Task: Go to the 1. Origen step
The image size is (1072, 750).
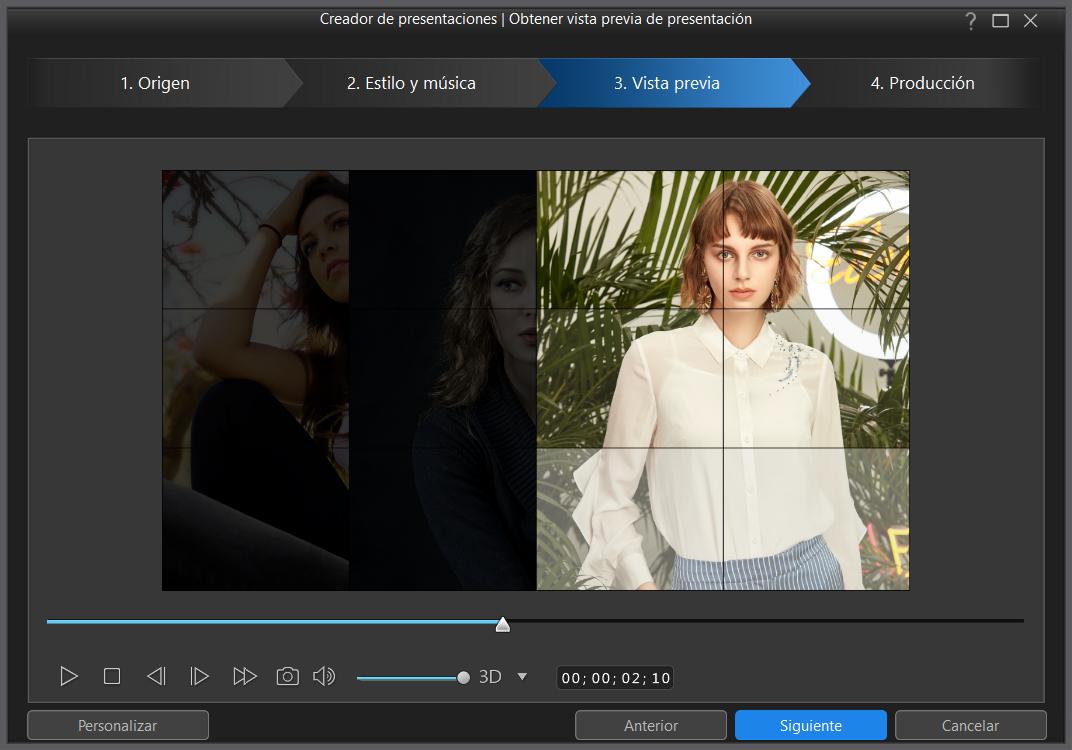Action: click(x=155, y=83)
